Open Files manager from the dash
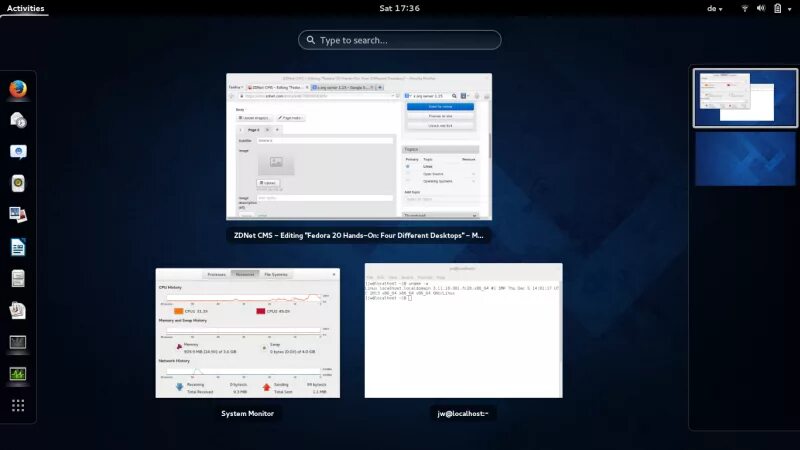Screen dimensions: 800x450 18,279
